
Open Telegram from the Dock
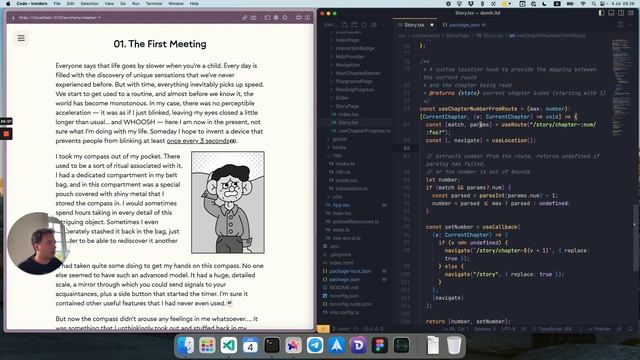(315, 345)
